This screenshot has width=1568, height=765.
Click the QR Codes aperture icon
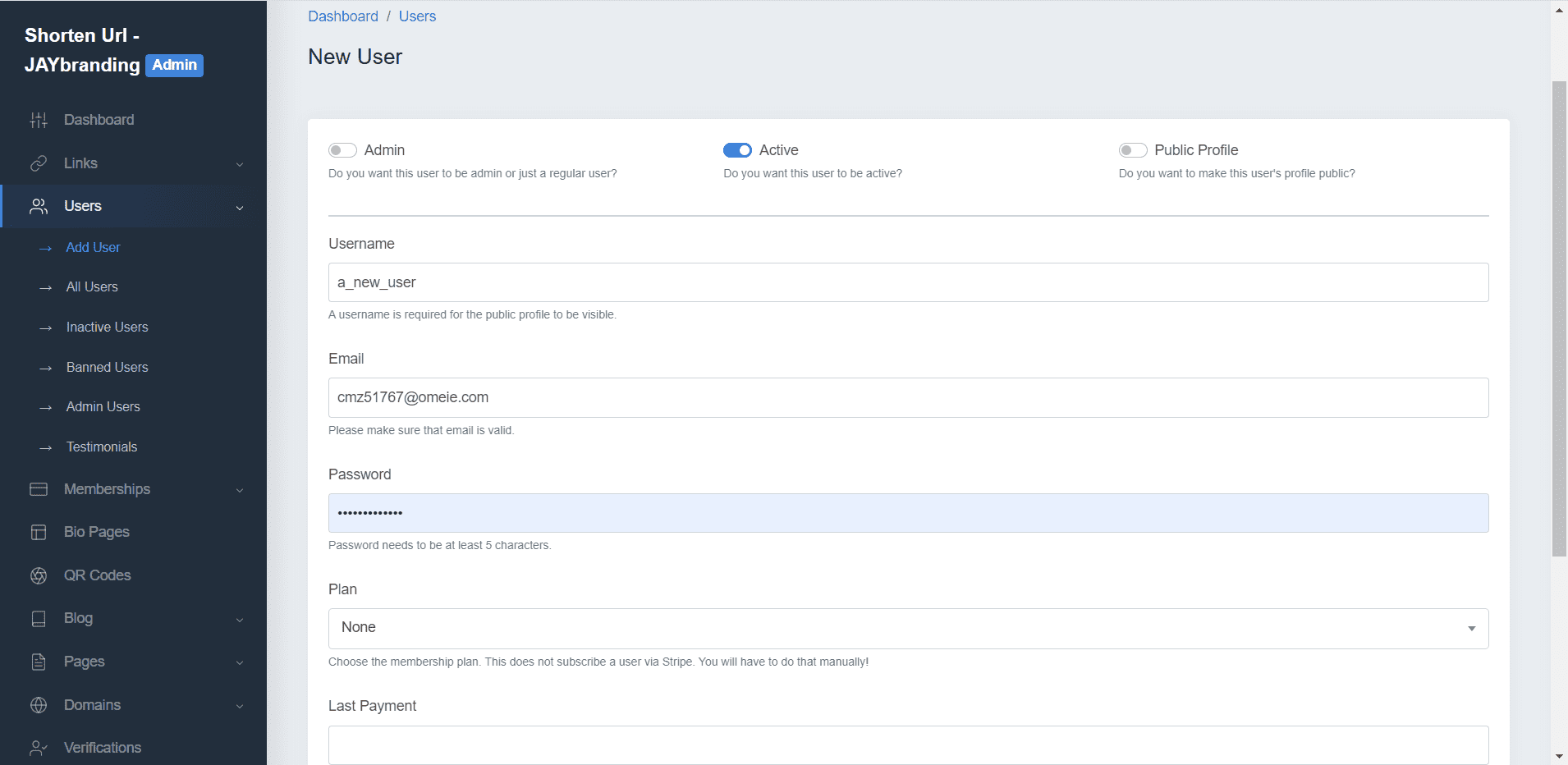click(39, 575)
